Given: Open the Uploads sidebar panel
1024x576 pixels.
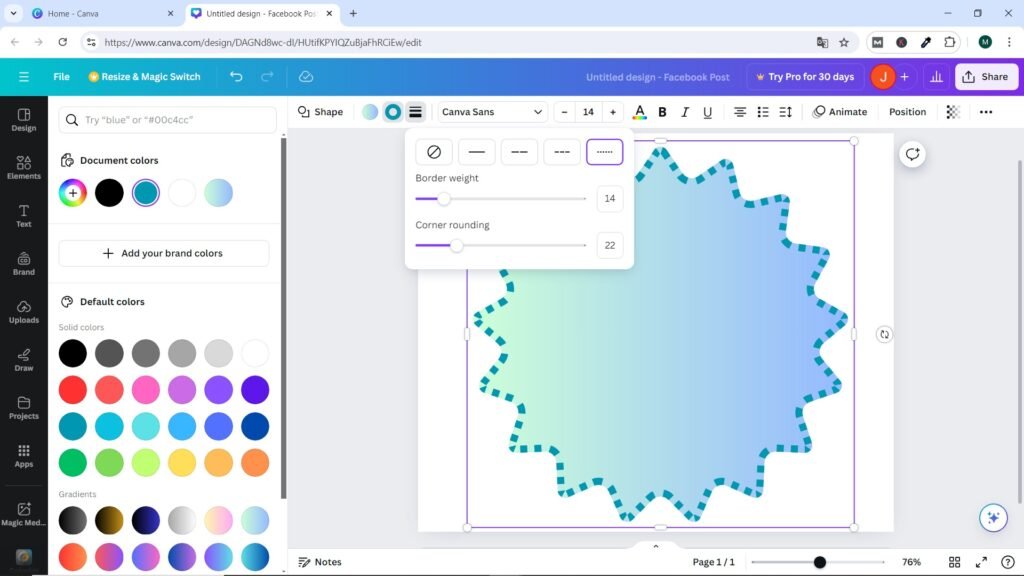Looking at the screenshot, I should (x=24, y=310).
